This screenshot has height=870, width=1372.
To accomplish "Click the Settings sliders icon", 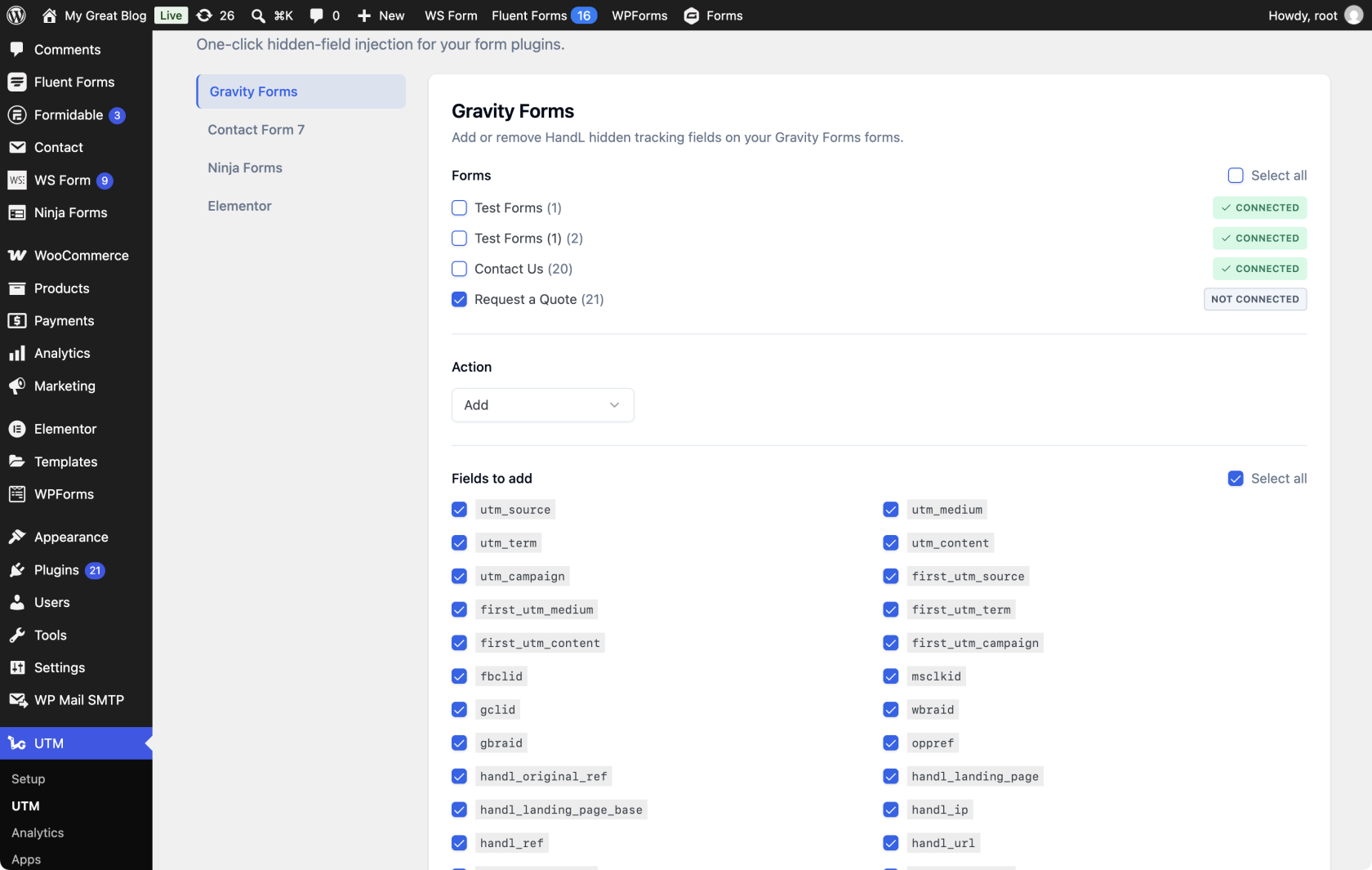I will pyautogui.click(x=17, y=668).
